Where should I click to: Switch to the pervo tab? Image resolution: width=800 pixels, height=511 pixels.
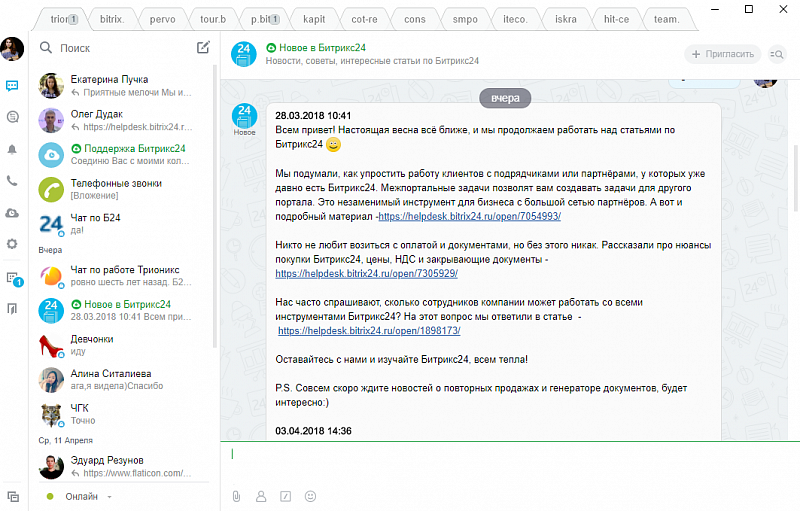click(162, 19)
